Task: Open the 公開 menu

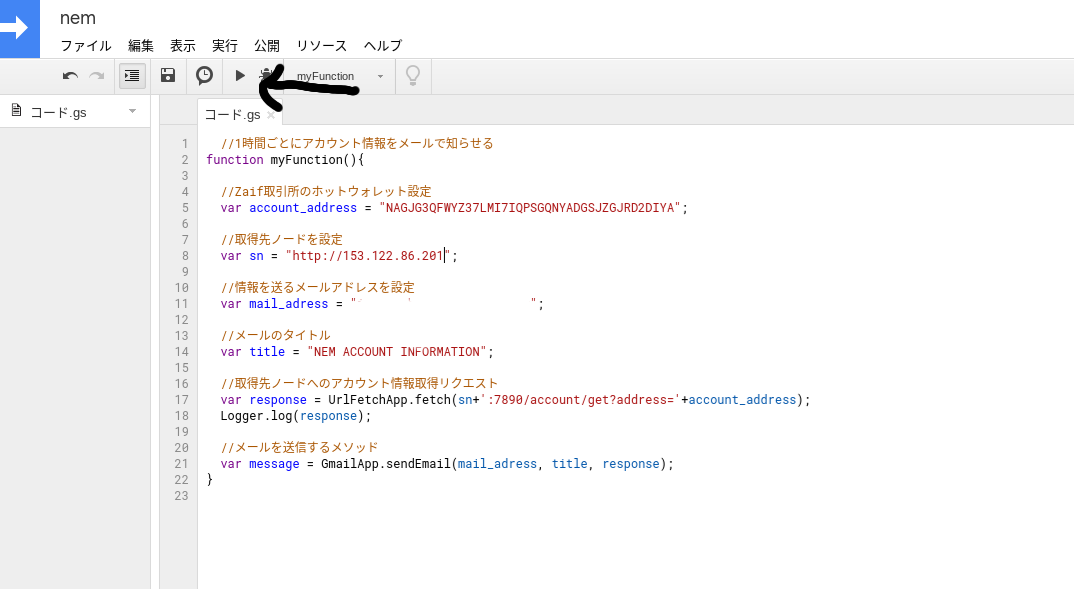Action: (x=267, y=45)
